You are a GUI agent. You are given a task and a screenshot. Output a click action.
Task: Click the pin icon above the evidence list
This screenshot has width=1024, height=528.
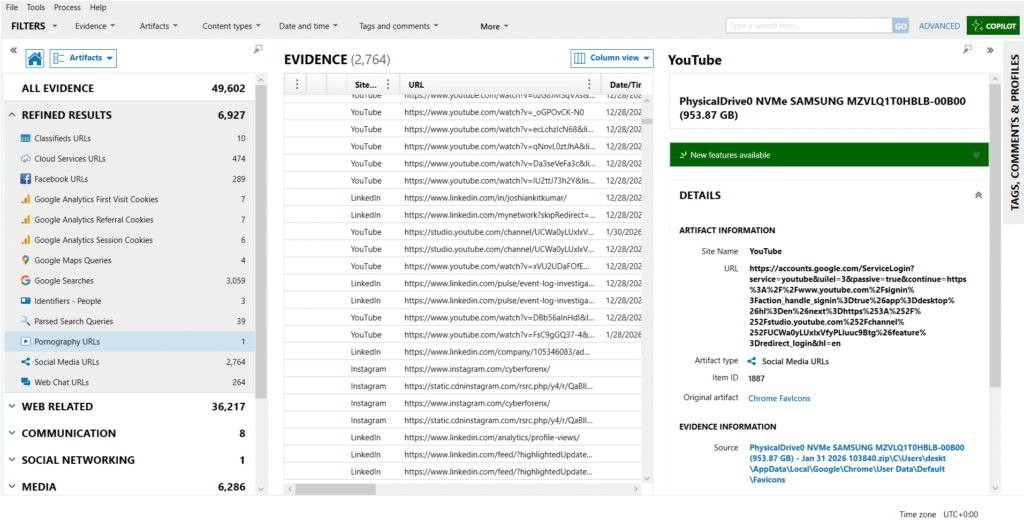point(258,49)
